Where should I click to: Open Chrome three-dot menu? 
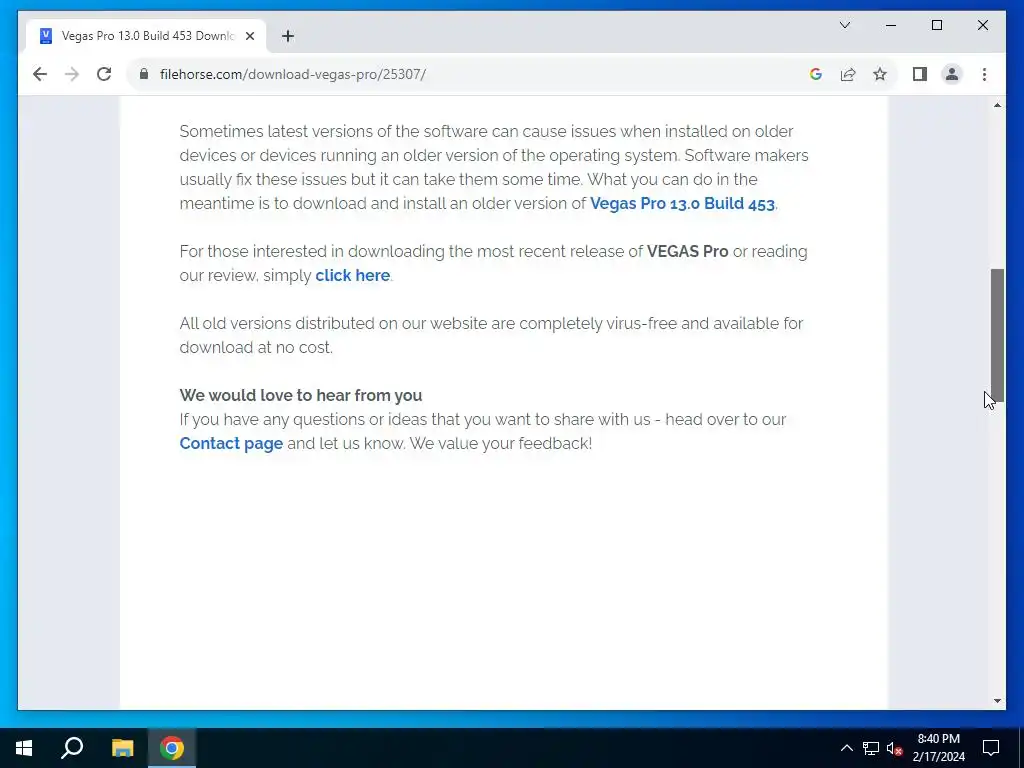[x=984, y=74]
